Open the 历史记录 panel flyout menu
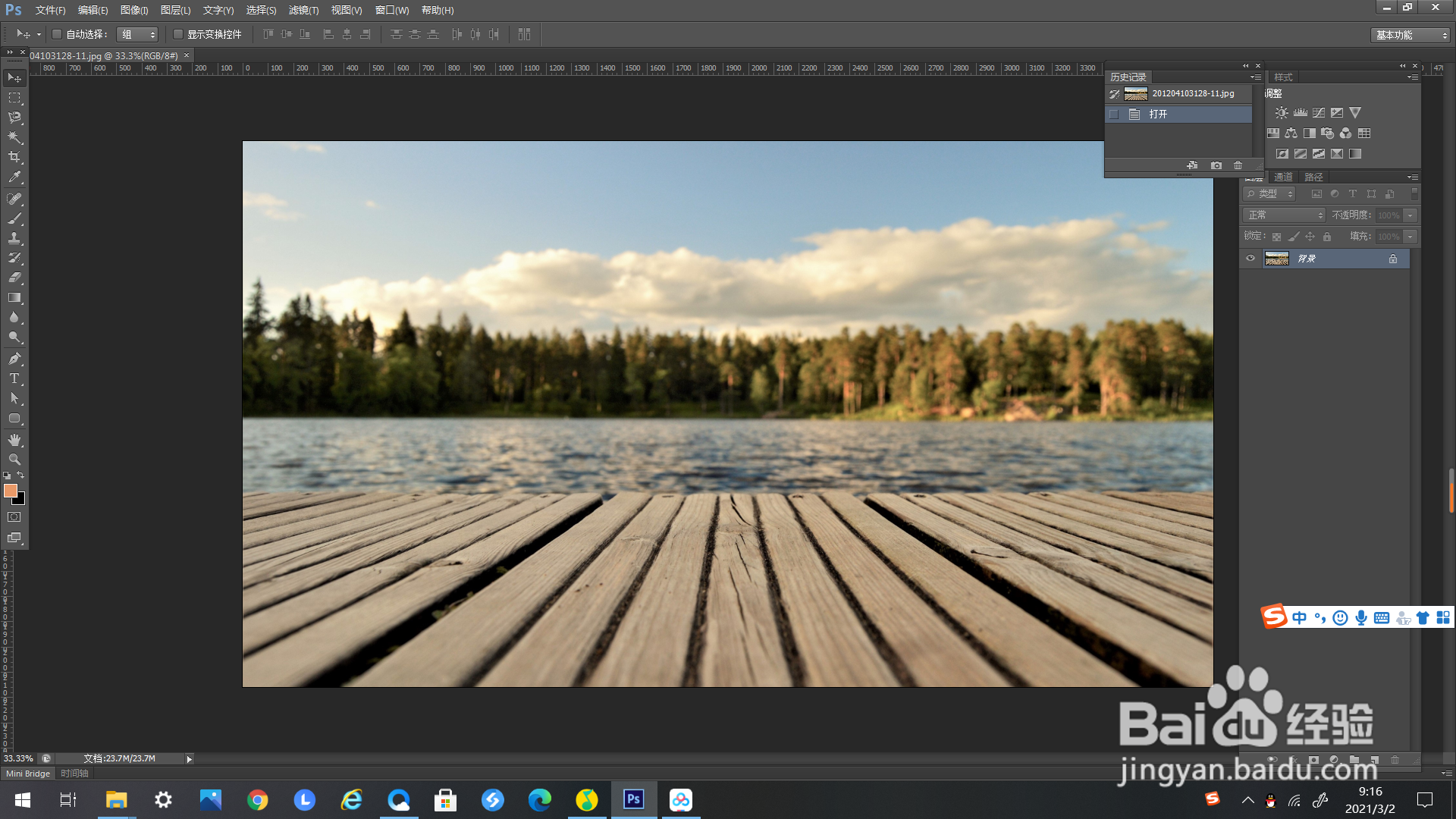This screenshot has width=1456, height=819. point(1255,77)
